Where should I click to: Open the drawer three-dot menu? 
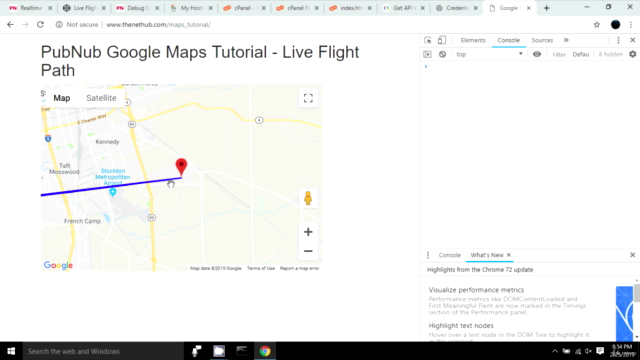click(428, 255)
